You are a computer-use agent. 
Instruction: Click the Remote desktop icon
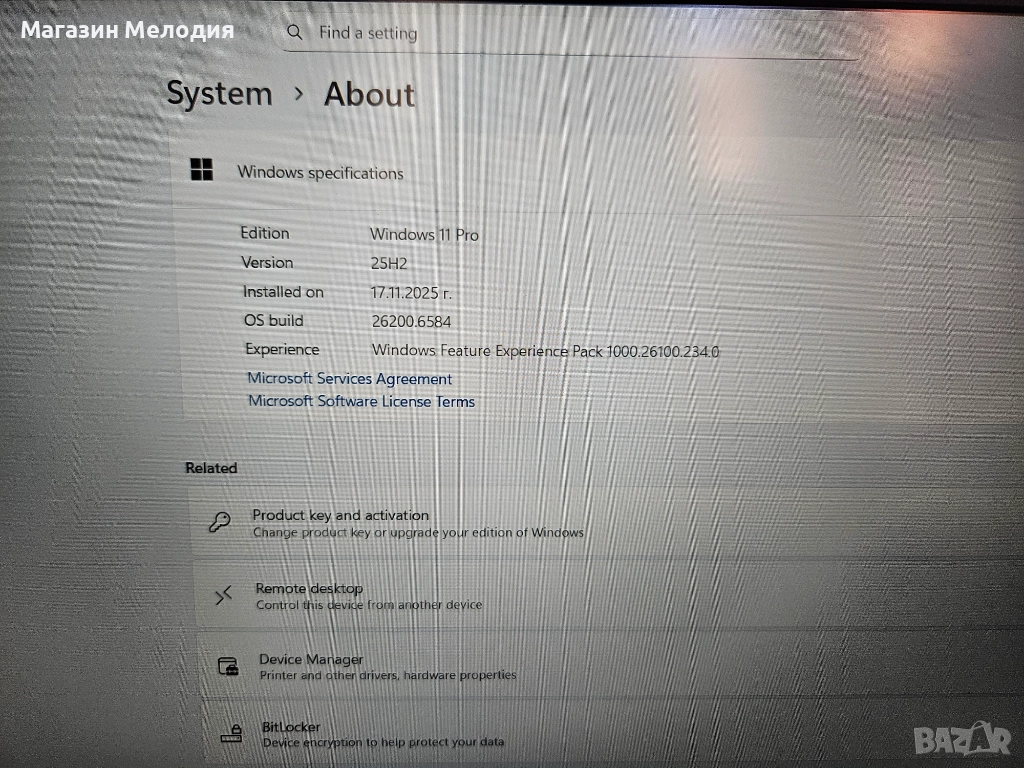(223, 596)
